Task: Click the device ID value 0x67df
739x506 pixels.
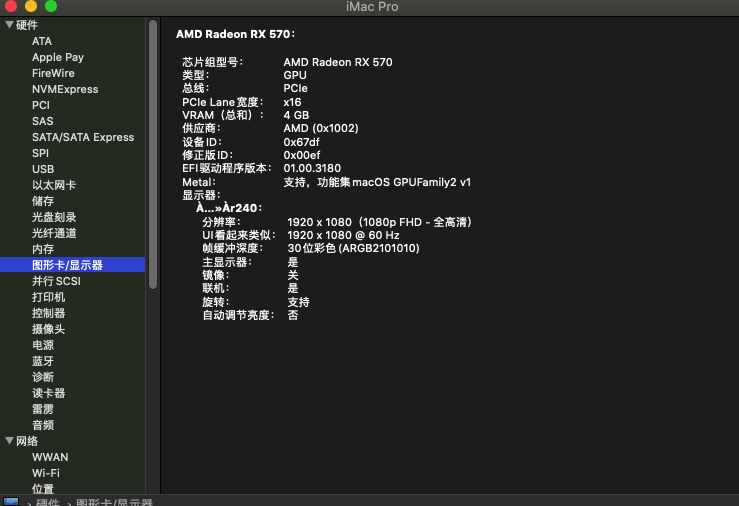Action: 302,142
